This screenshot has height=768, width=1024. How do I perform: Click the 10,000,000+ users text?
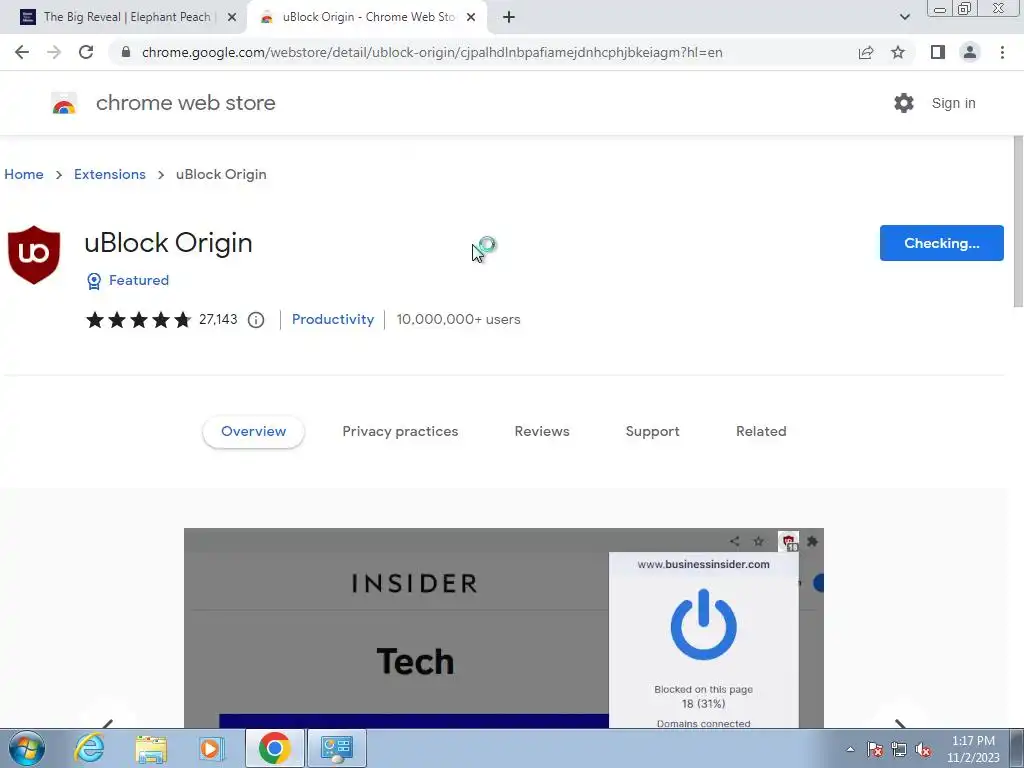458,319
